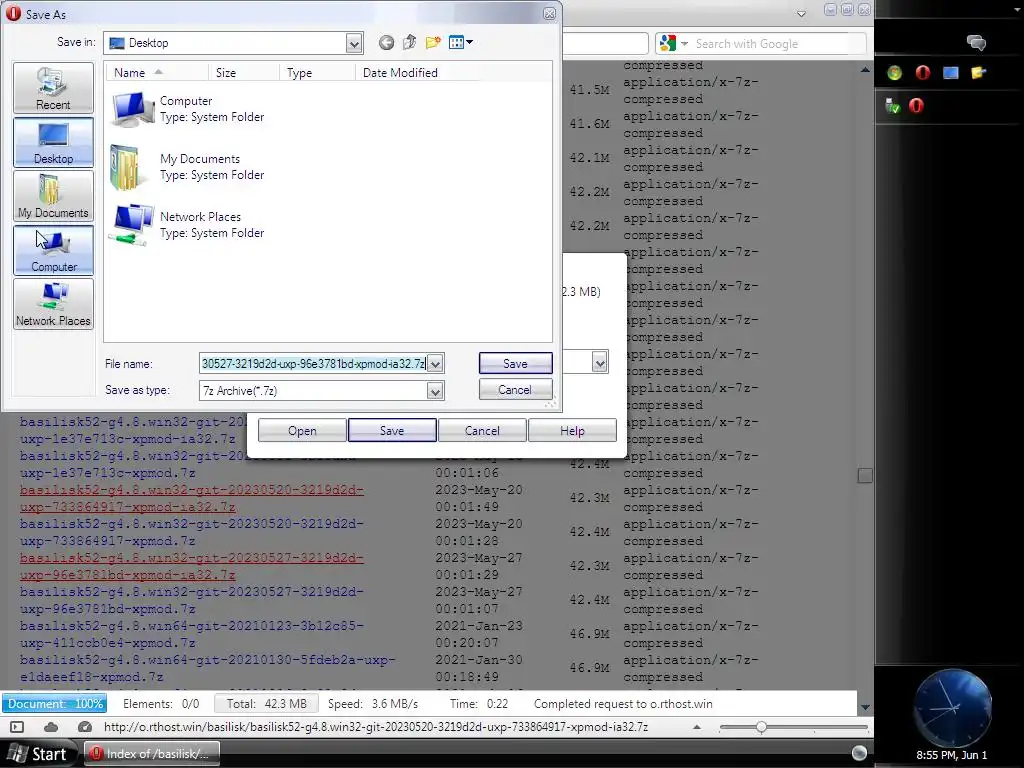The height and width of the screenshot is (768, 1024).
Task: Click the yellow sticky note sidebar icon
Action: [x=978, y=72]
